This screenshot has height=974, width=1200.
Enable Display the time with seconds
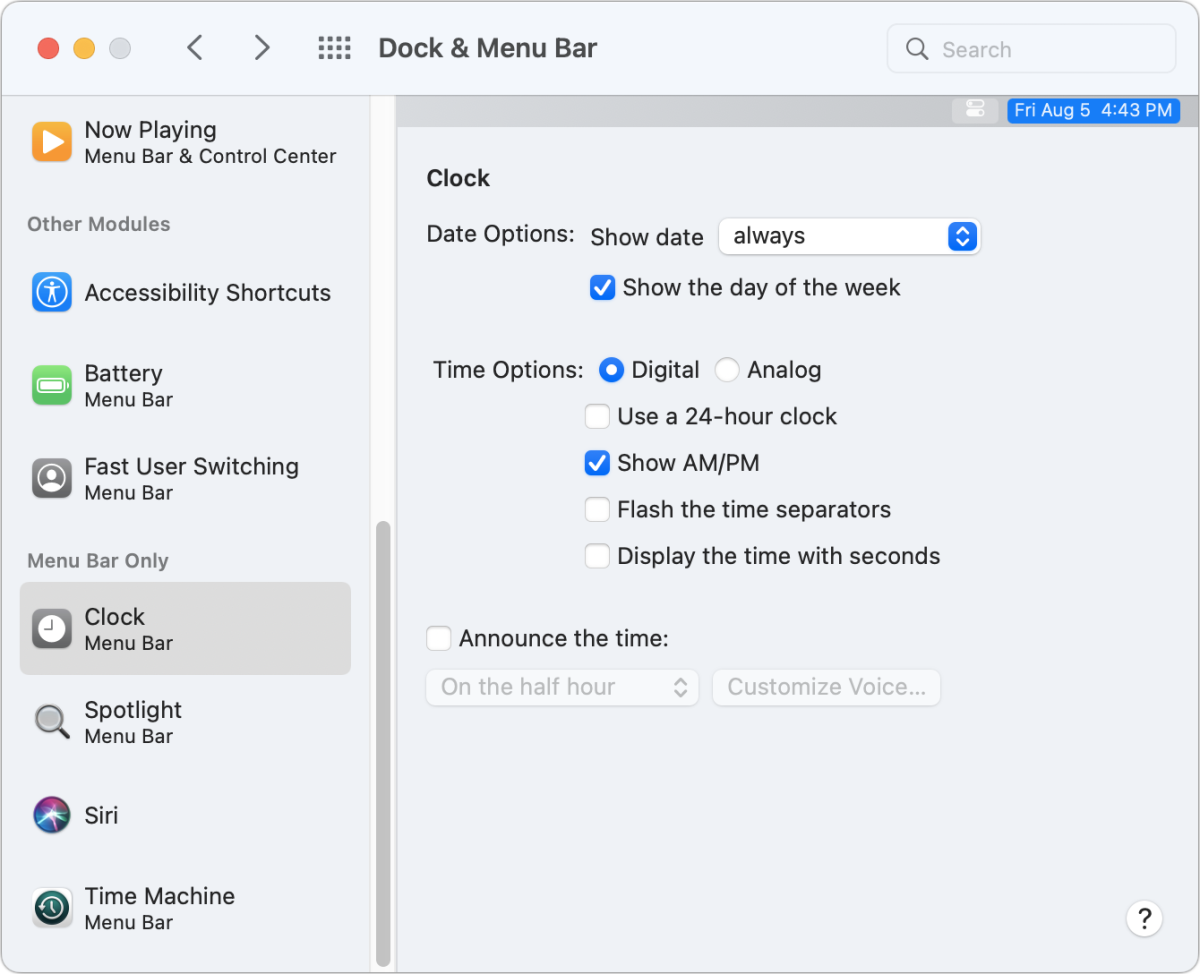(x=597, y=556)
